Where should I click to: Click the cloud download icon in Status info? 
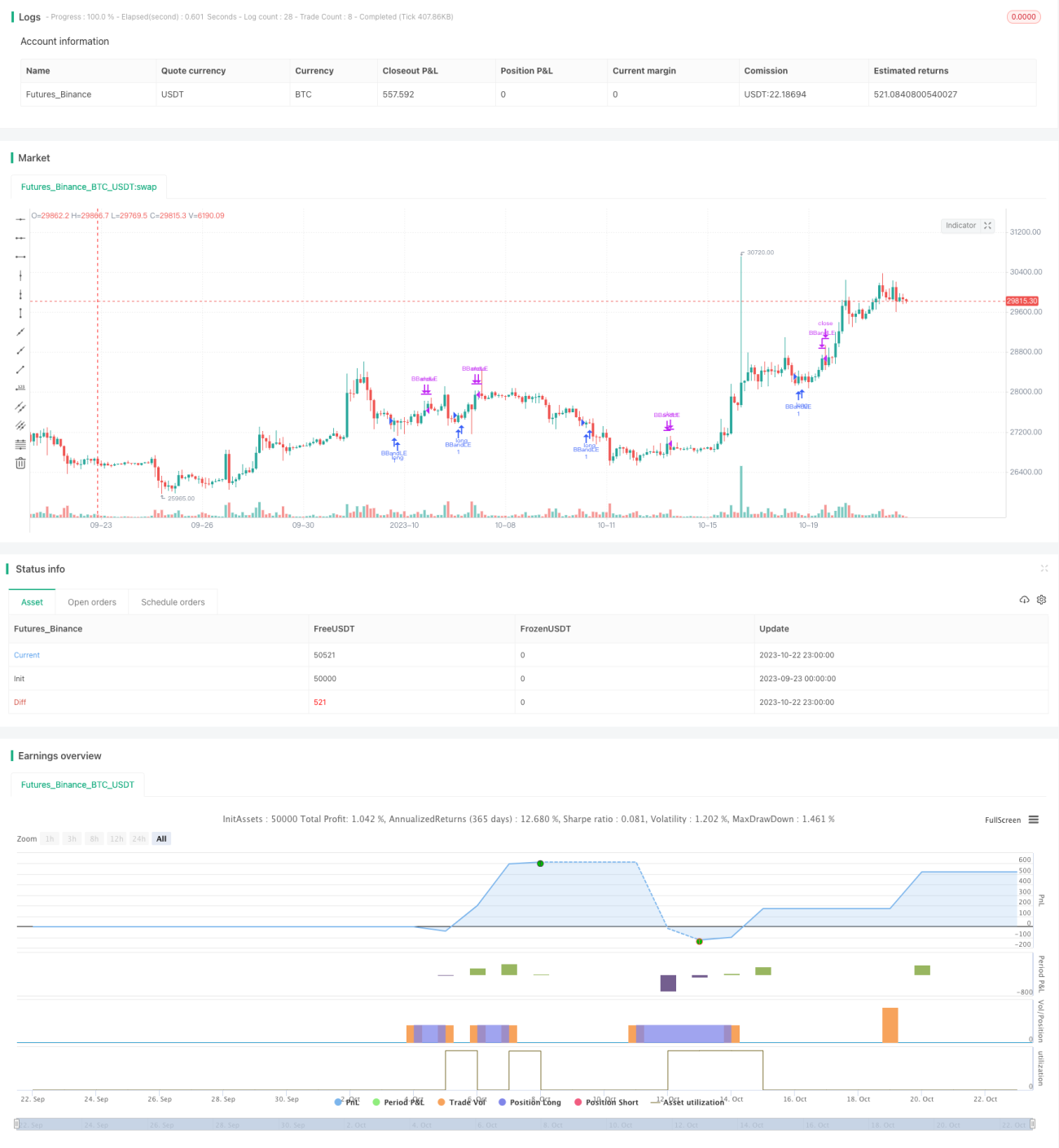coord(1024,600)
